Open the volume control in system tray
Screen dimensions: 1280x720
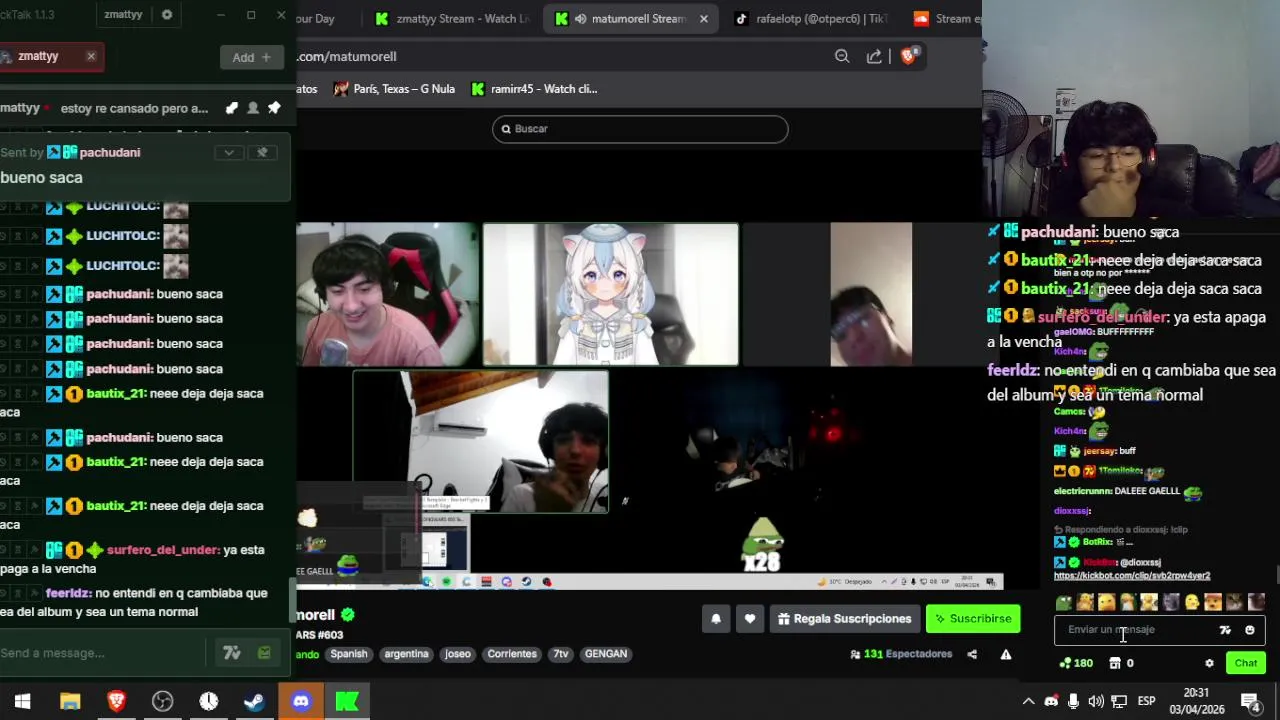tap(1096, 701)
